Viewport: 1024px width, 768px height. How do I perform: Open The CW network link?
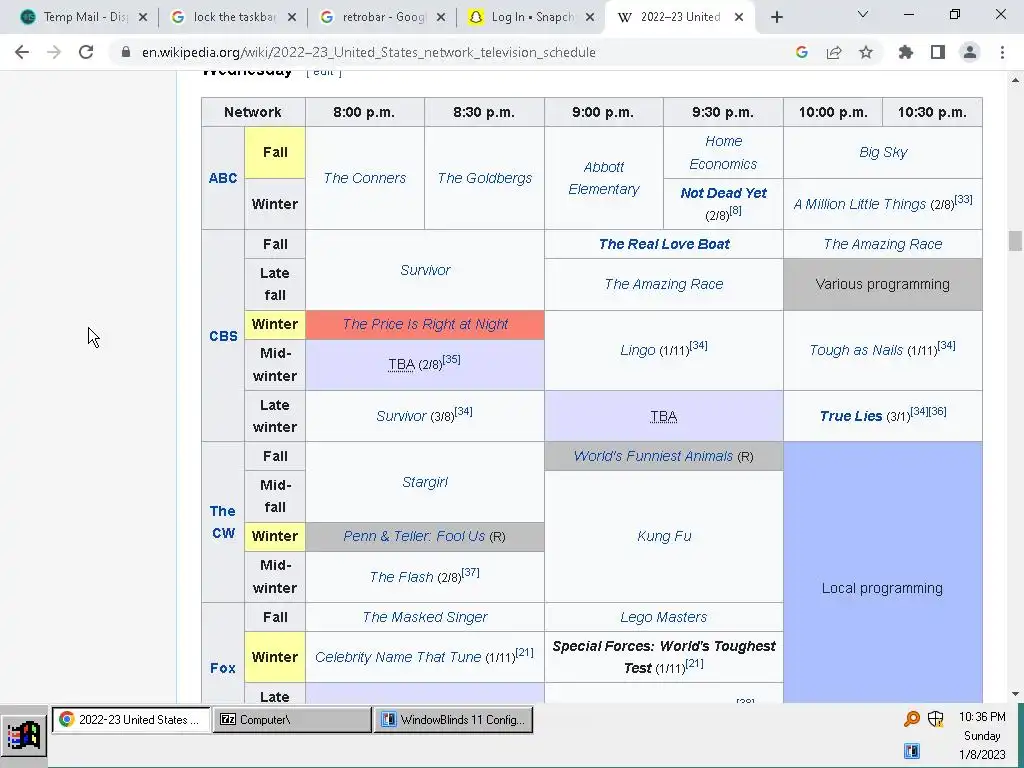tap(223, 522)
